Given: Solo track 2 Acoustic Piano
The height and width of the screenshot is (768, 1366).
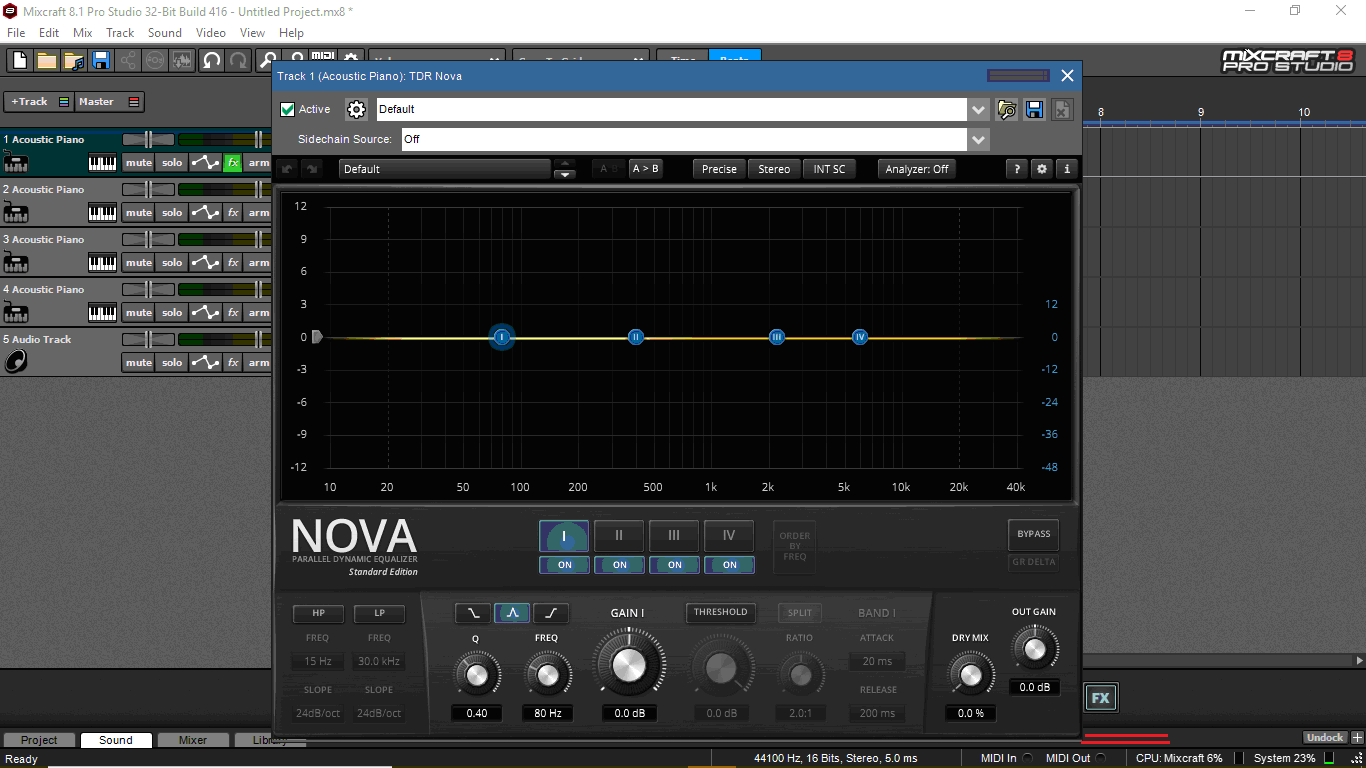Looking at the screenshot, I should (172, 212).
